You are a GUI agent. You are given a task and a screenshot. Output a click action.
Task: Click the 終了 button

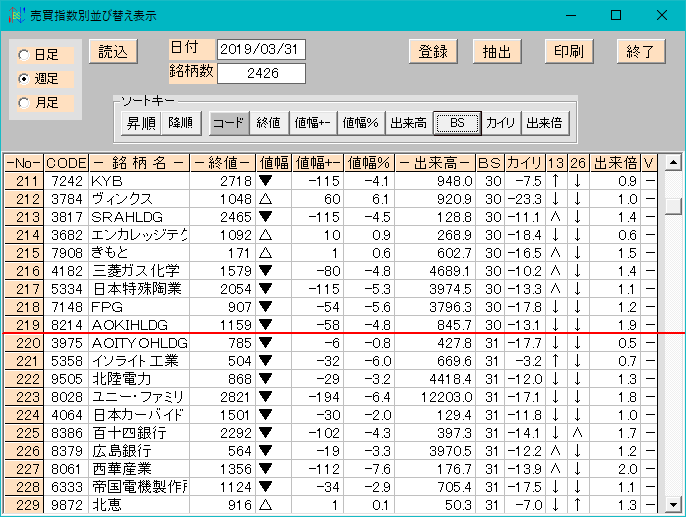641,52
